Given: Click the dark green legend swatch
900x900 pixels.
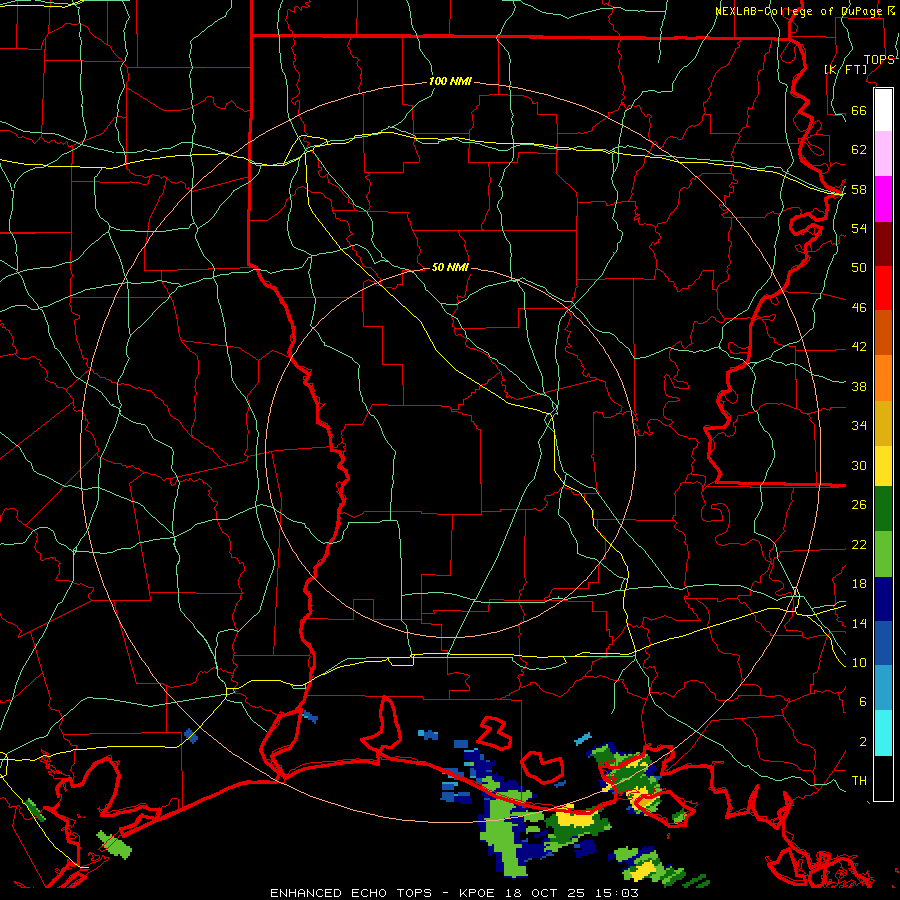Looking at the screenshot, I should (x=883, y=509).
